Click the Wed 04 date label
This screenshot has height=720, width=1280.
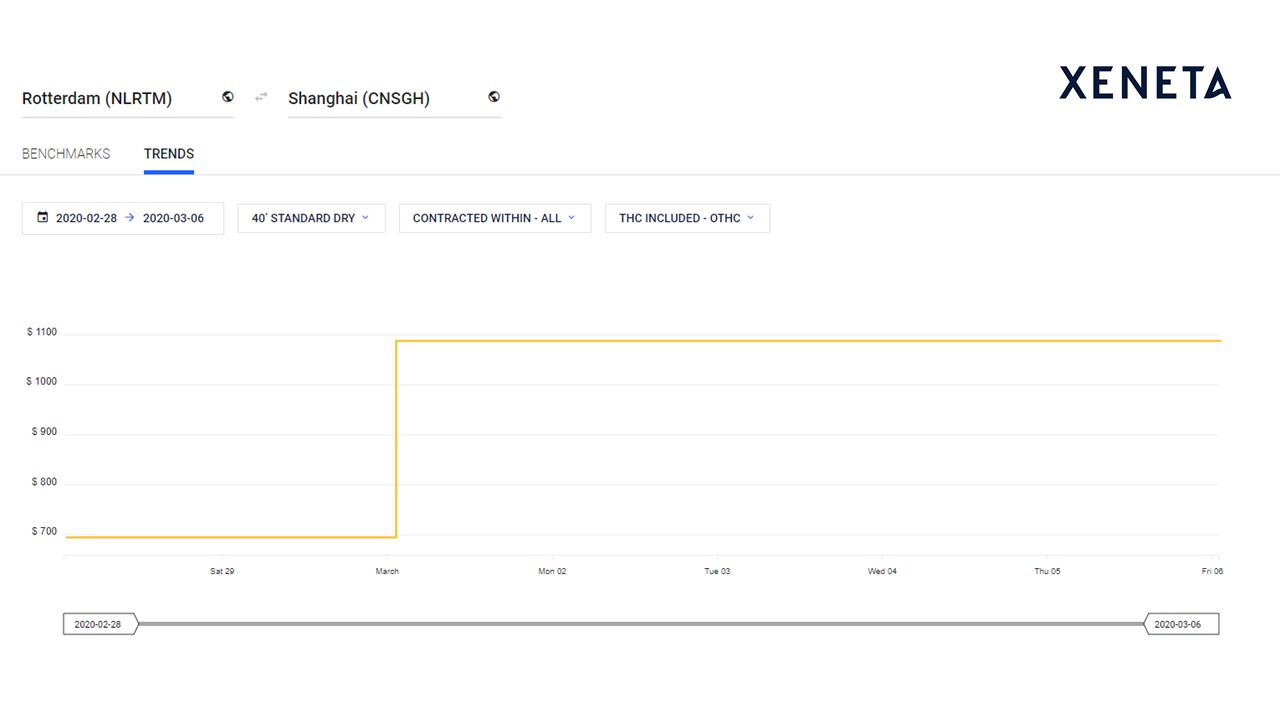click(882, 571)
